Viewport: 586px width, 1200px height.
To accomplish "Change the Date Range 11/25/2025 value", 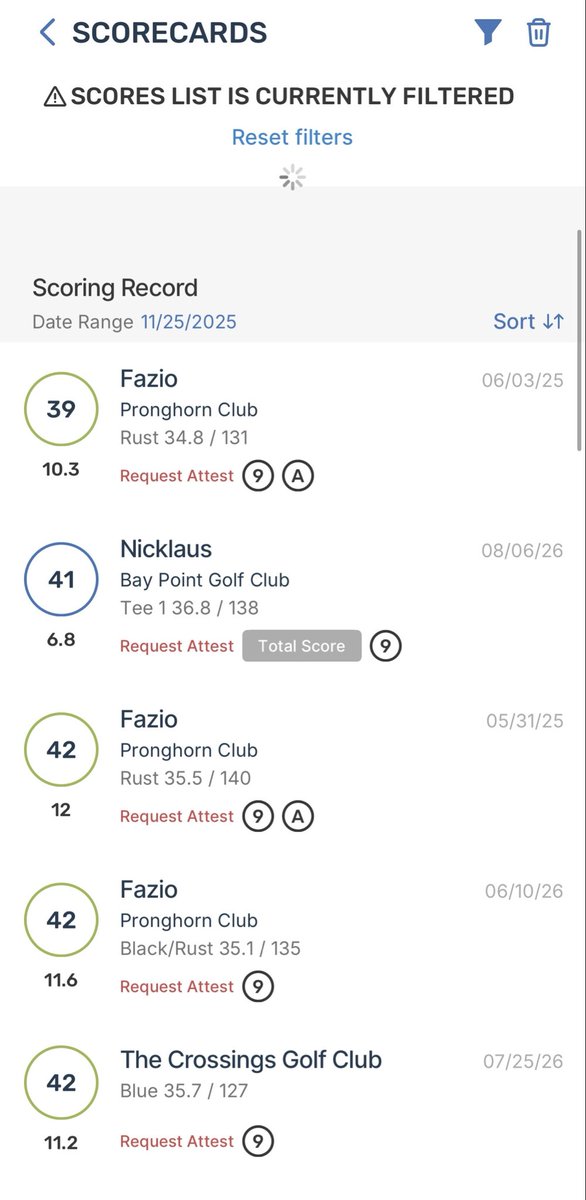I will [189, 322].
